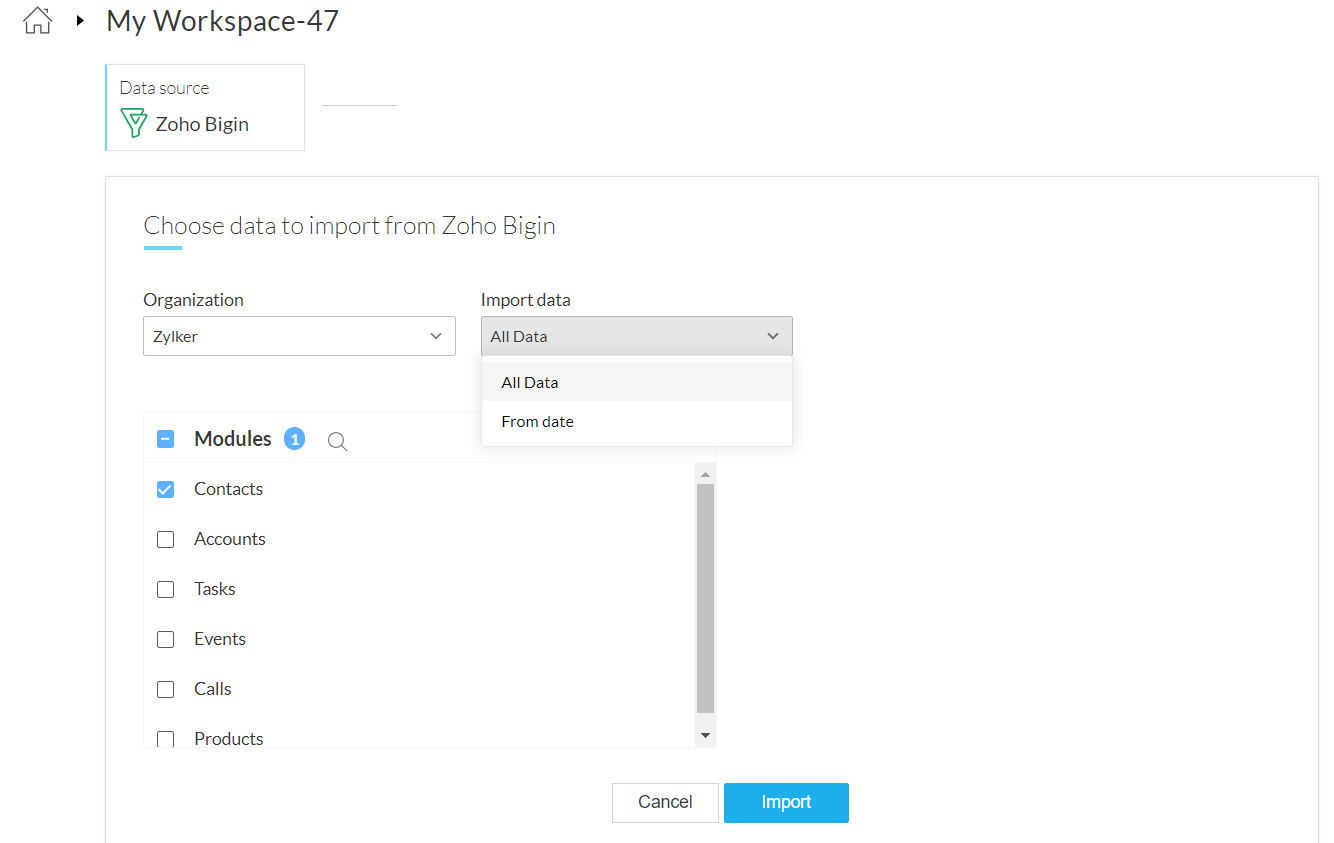Tick the Events module checkbox
The image size is (1334, 843).
click(x=166, y=639)
